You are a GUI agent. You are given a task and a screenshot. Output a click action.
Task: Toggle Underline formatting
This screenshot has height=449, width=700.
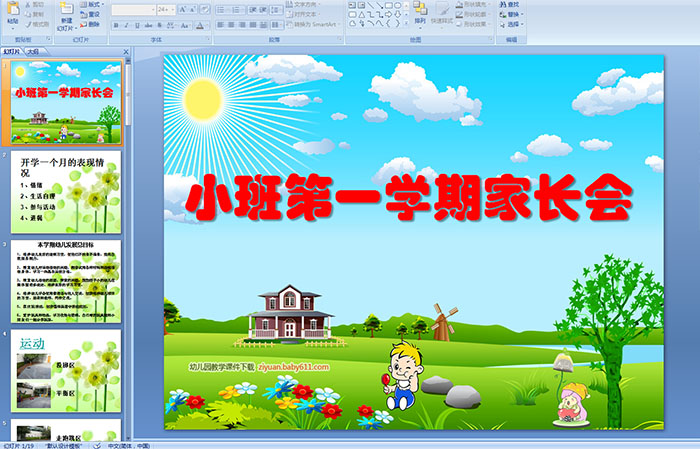coord(137,25)
